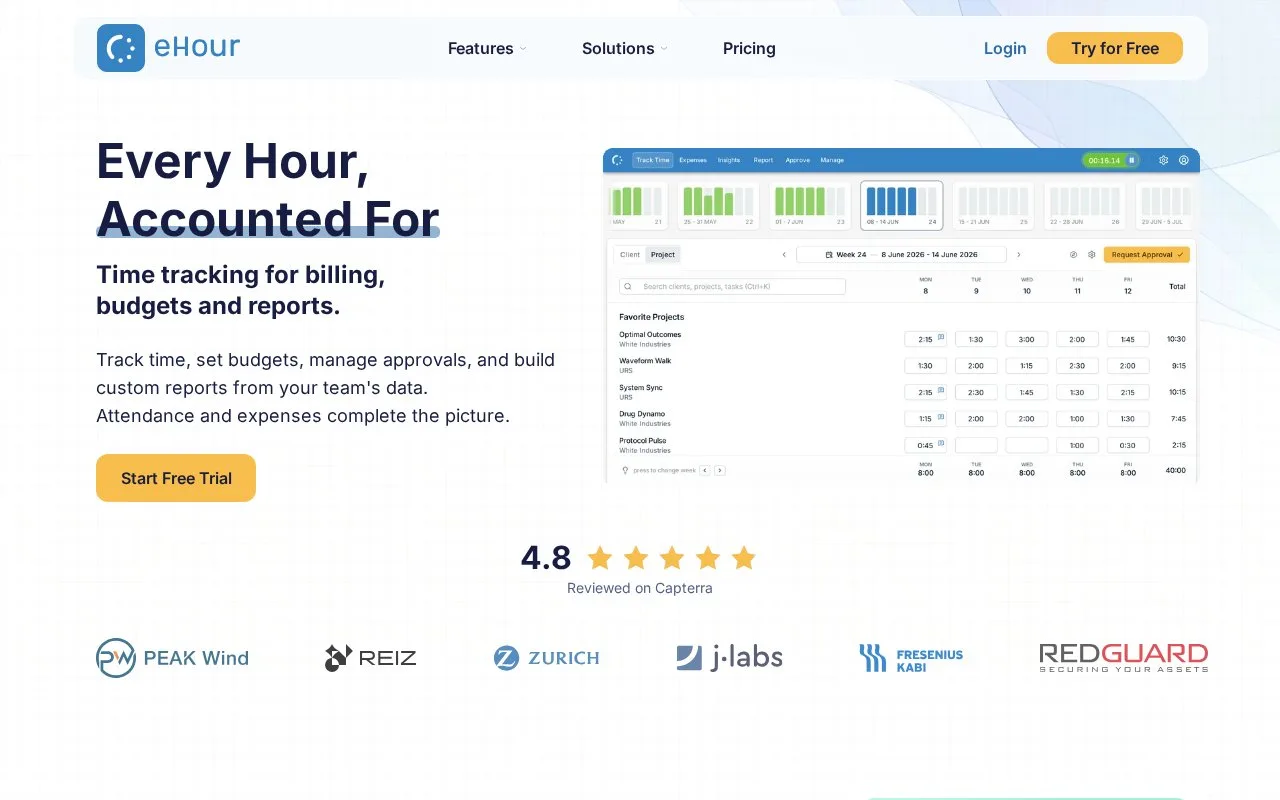Go to previous week using left chevron
This screenshot has height=800, width=1280.
[x=784, y=255]
